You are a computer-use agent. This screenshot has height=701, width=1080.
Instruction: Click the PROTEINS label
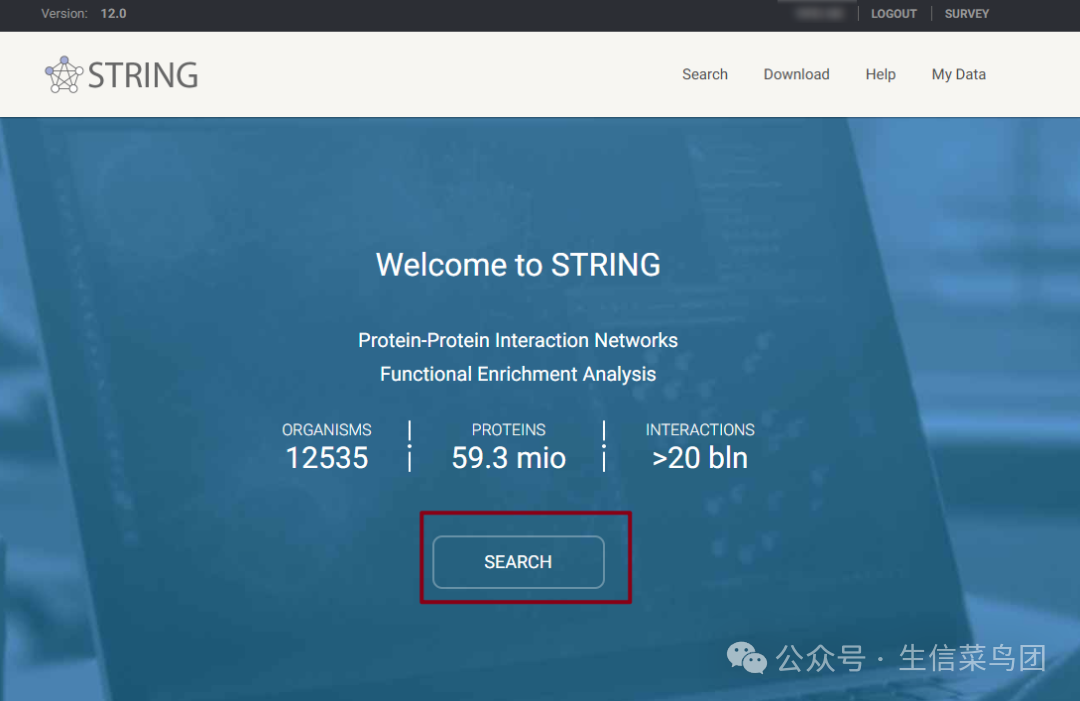tap(508, 430)
